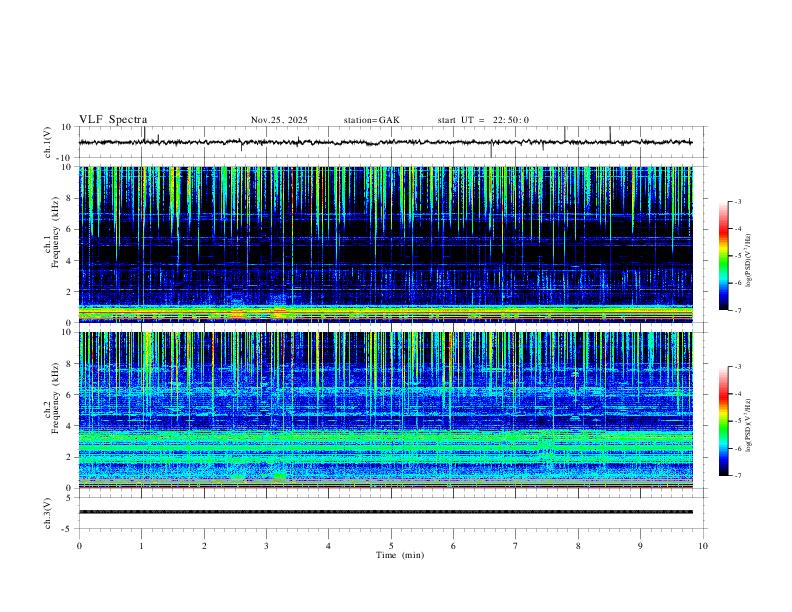Click the ch.1 voltage waveform trace

point(385,142)
